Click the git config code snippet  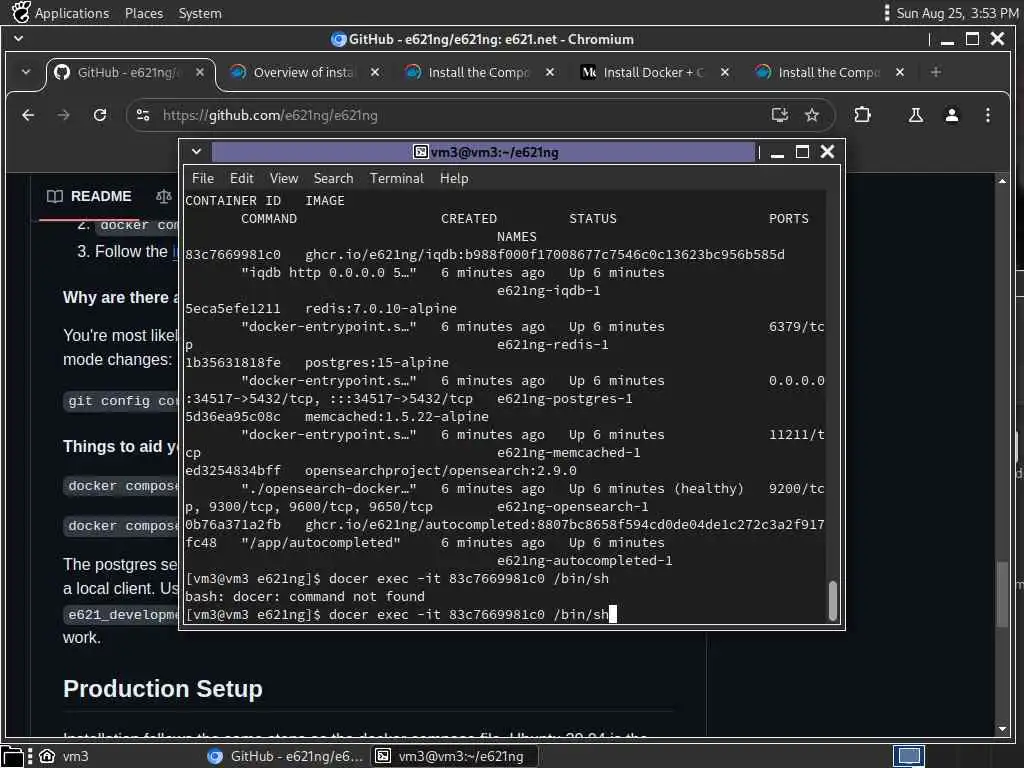[x=122, y=401]
